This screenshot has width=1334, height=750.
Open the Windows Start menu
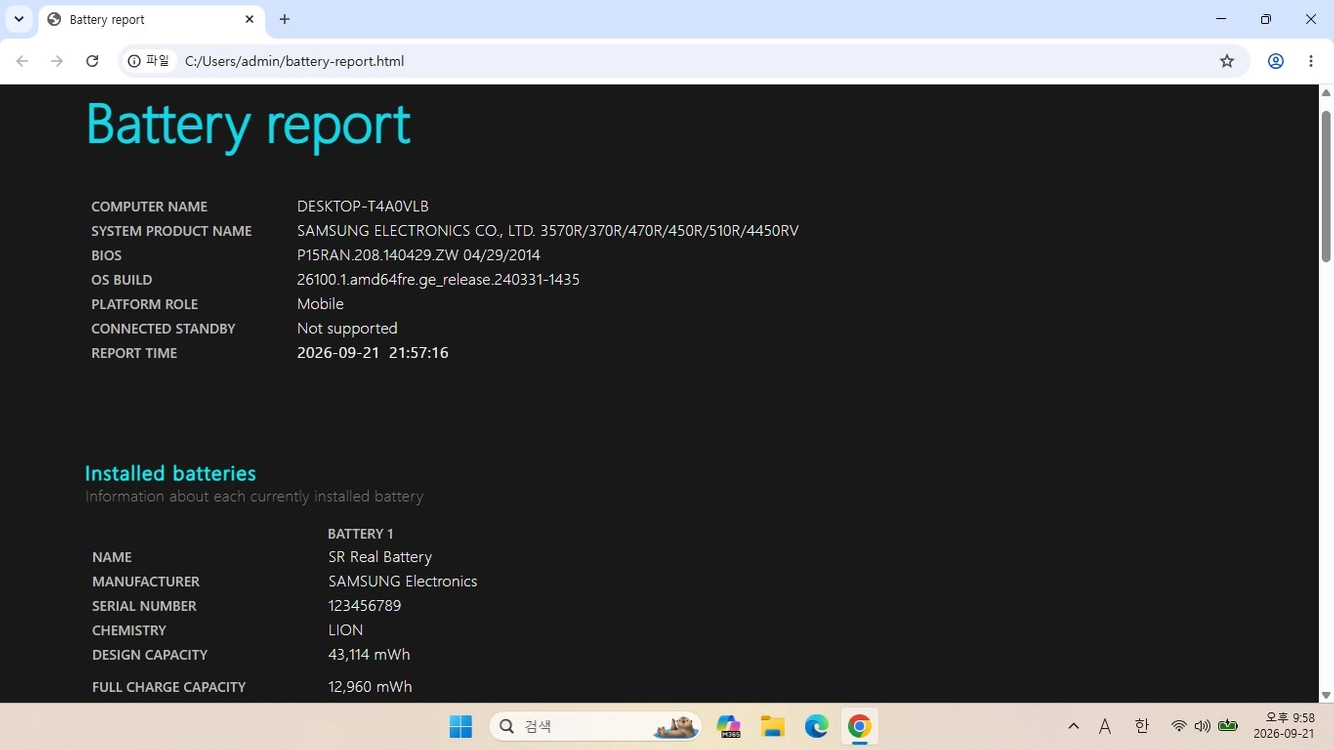pos(461,727)
